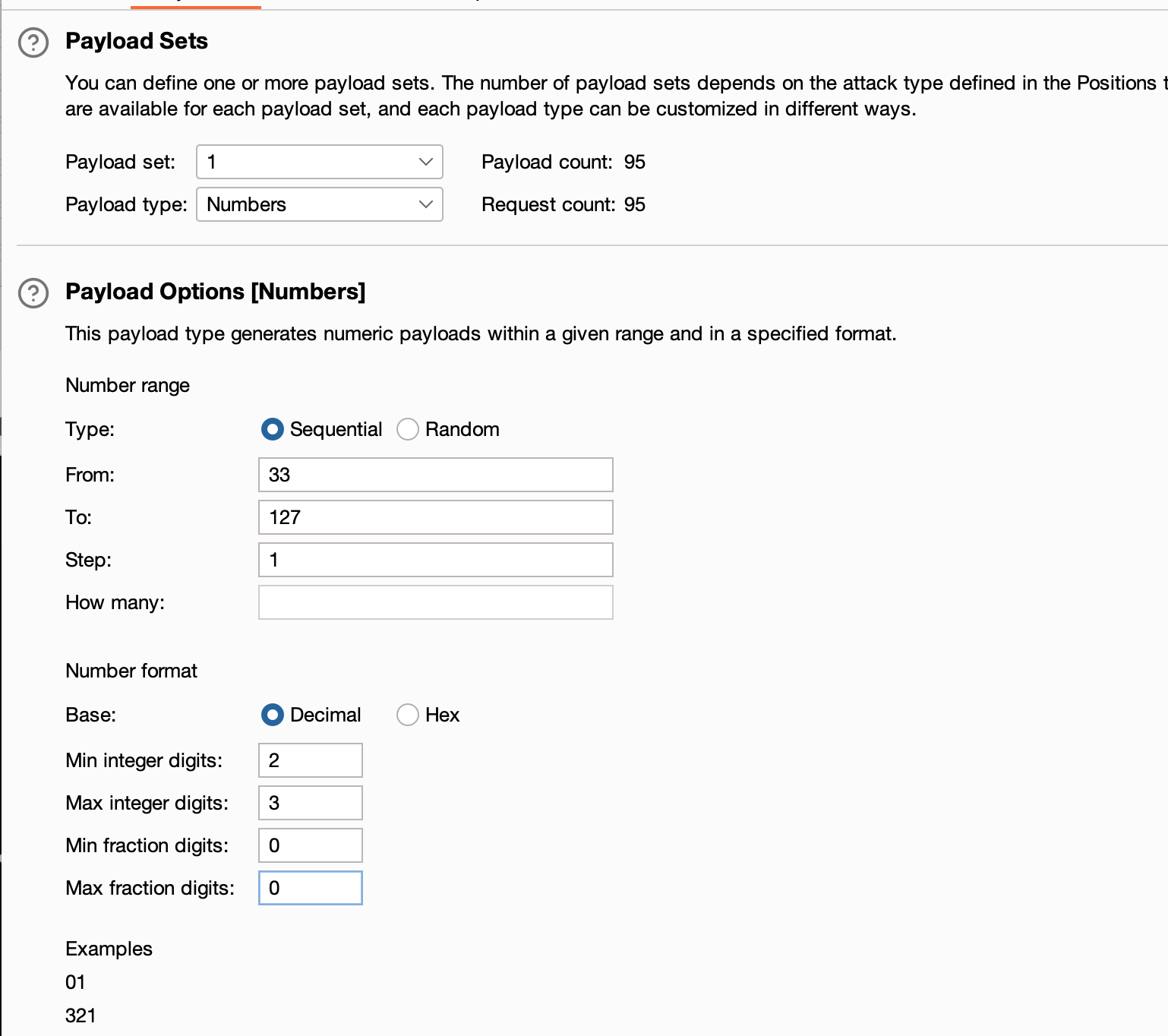1168x1036 pixels.
Task: Select the 'Payload Options [Numbers]' heading
Action: point(216,292)
